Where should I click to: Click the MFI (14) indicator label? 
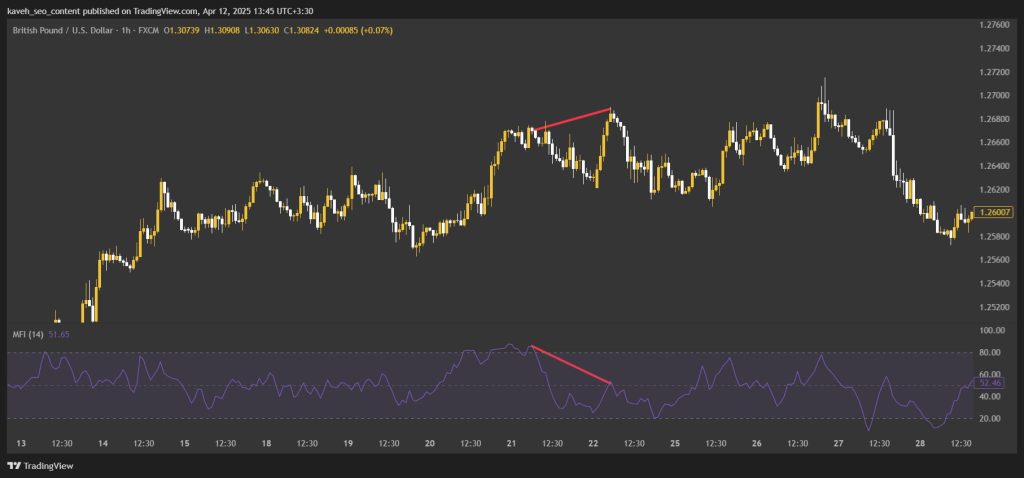coord(28,334)
